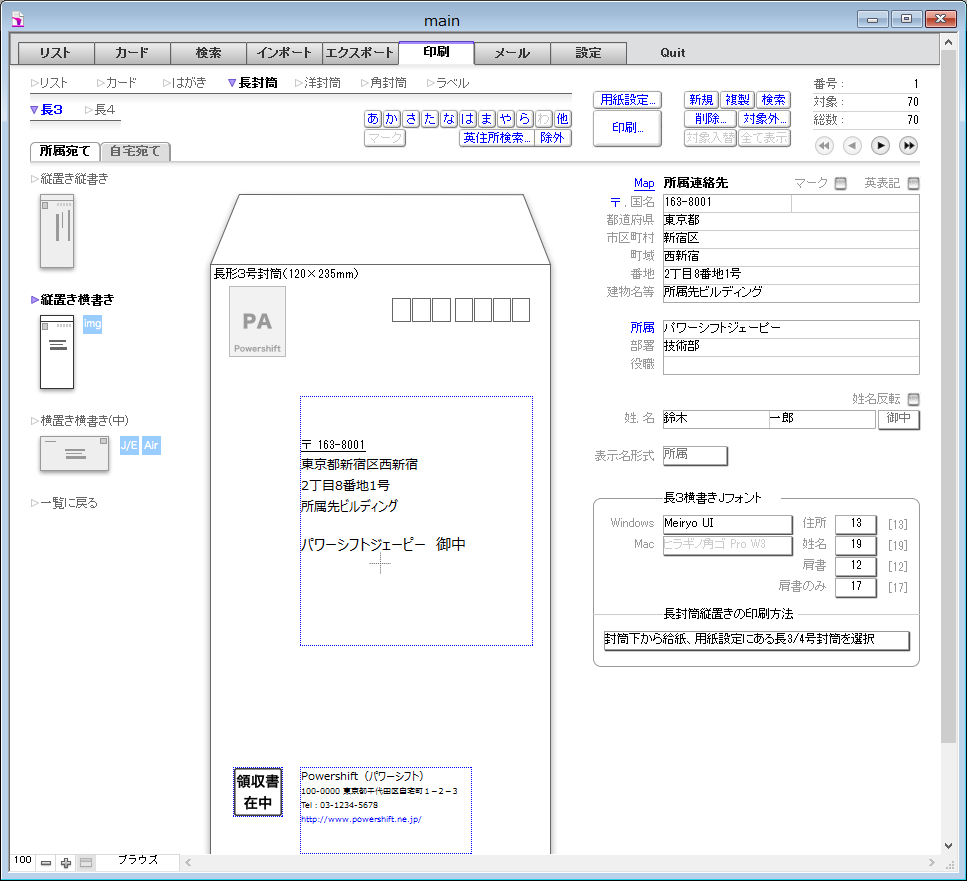
Task: Go to the next record arrow
Action: pos(880,146)
